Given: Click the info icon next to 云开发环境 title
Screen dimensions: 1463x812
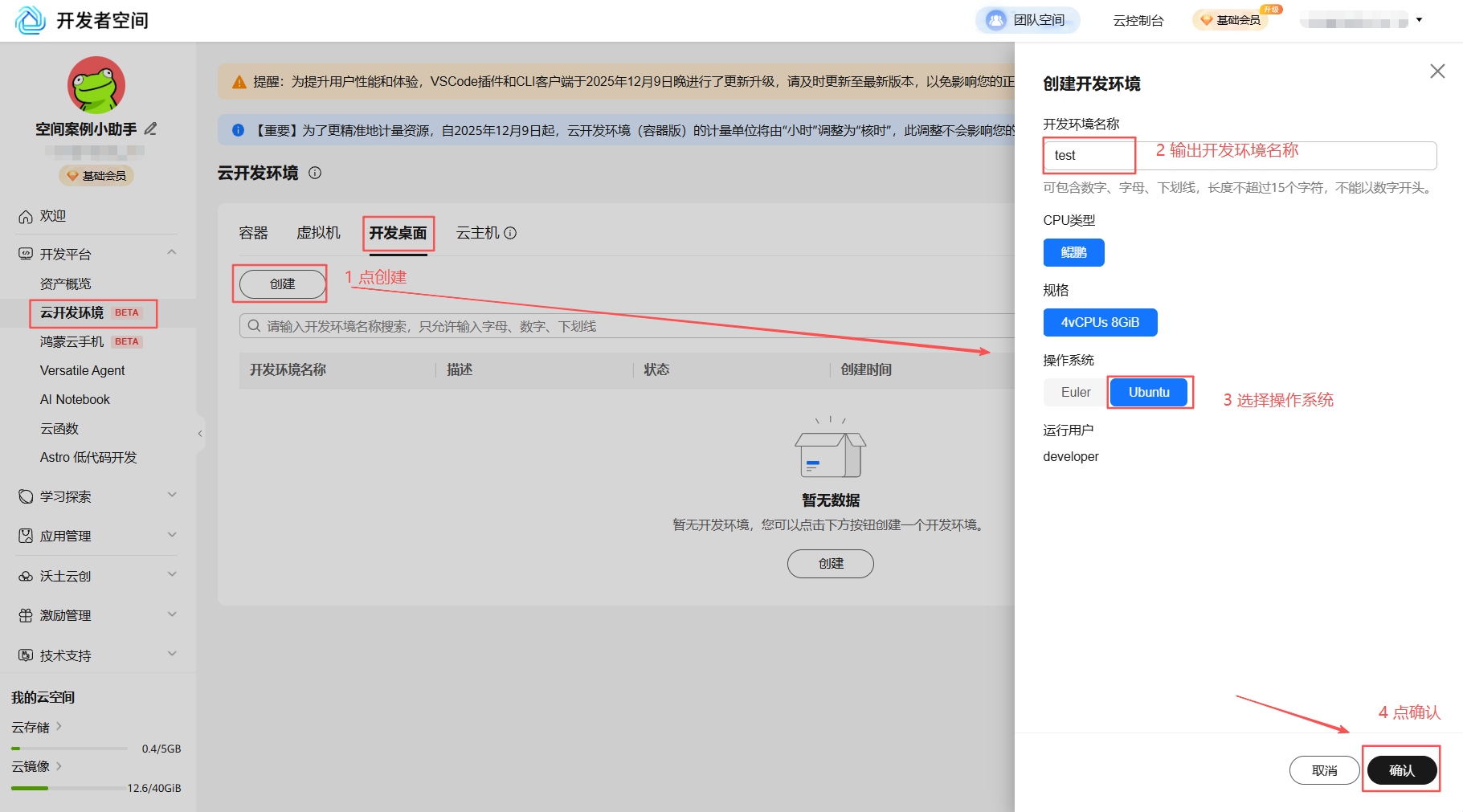Looking at the screenshot, I should point(315,173).
